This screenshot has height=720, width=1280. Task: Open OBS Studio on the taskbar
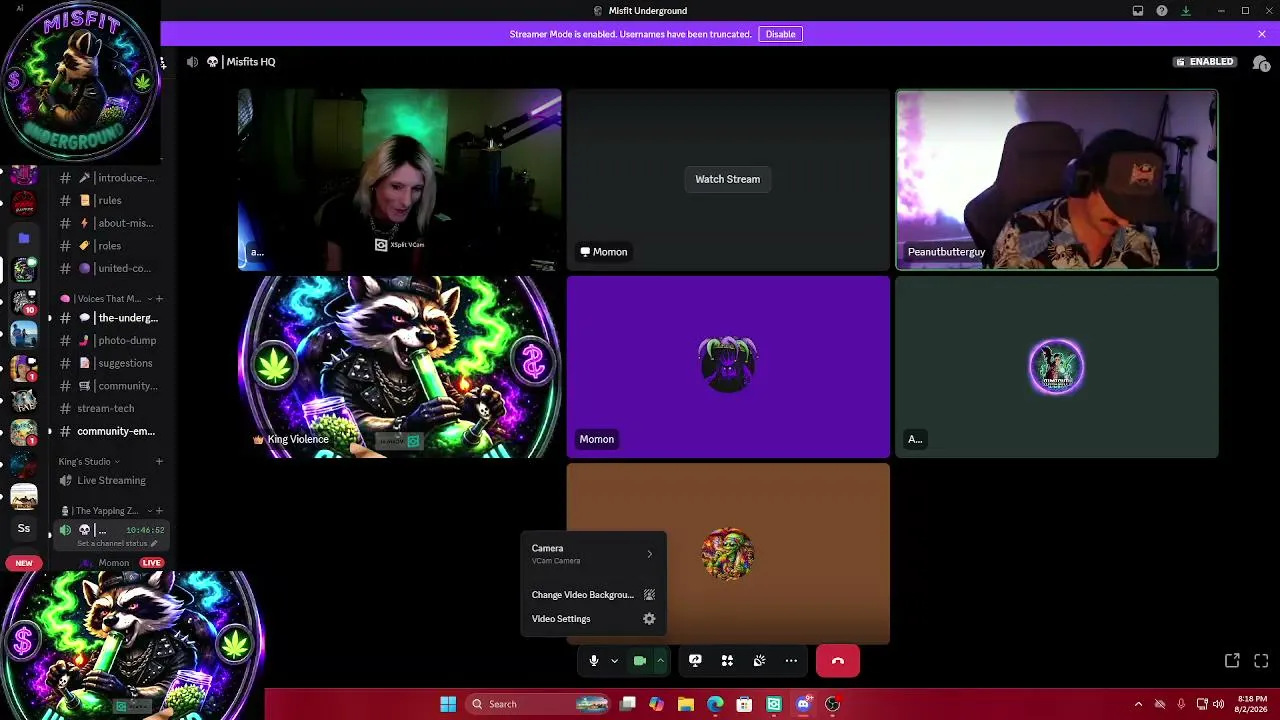pos(832,704)
